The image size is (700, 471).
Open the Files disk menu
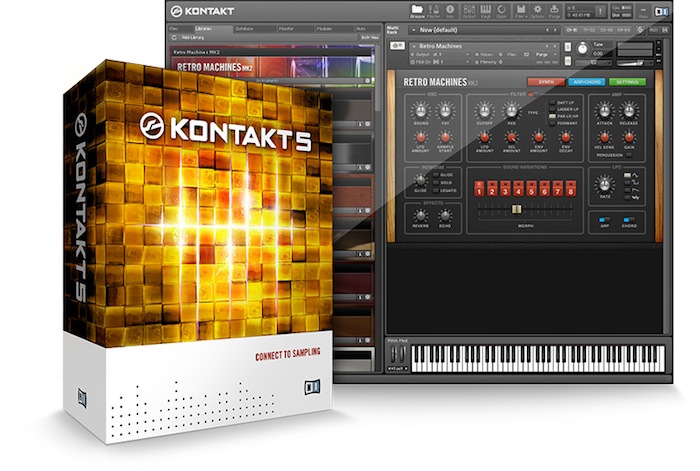(521, 11)
